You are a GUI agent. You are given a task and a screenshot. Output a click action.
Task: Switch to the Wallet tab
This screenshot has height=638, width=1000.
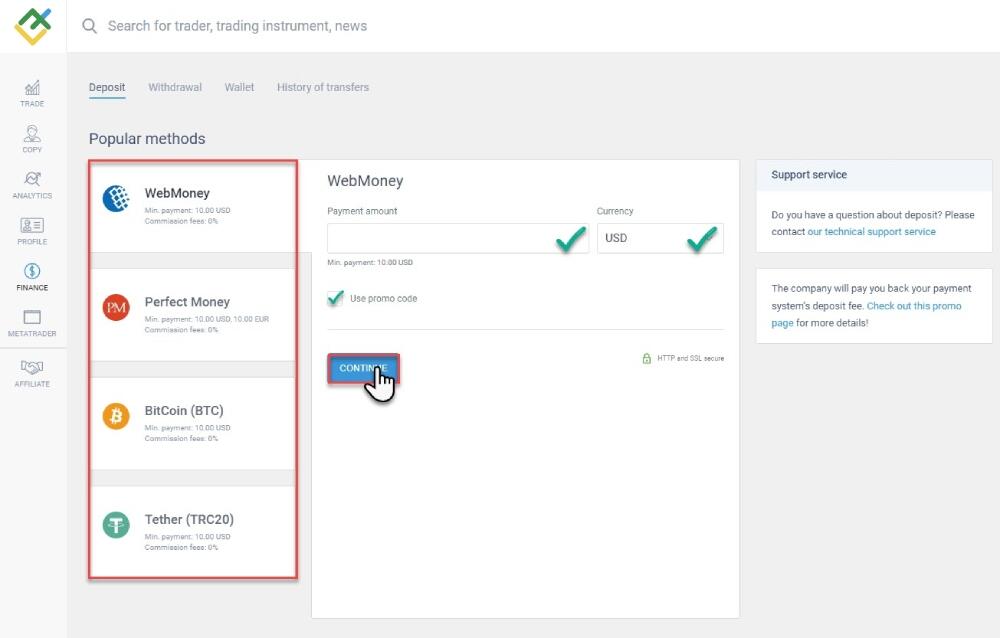pyautogui.click(x=239, y=87)
